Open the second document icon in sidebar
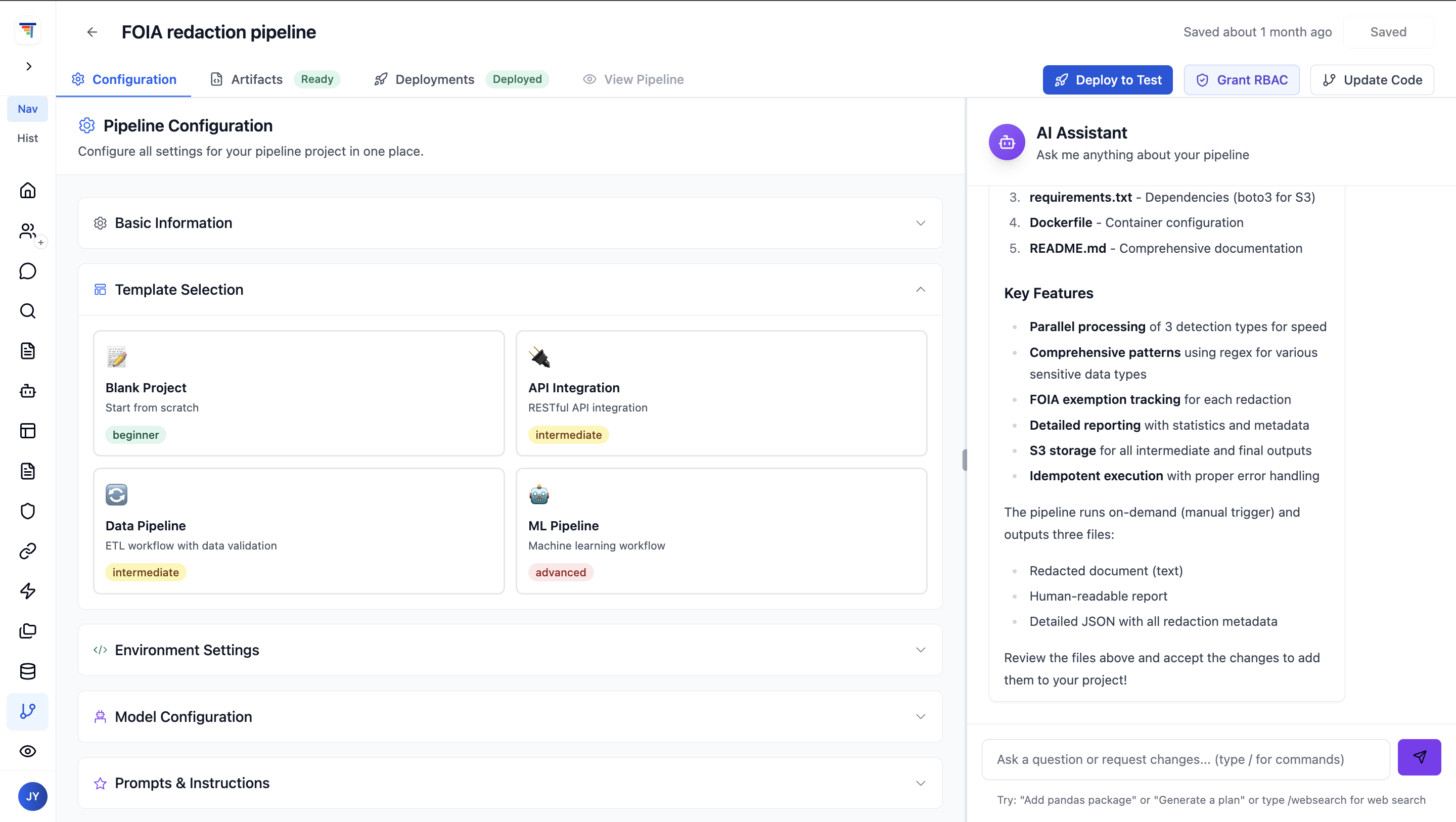 (x=28, y=471)
